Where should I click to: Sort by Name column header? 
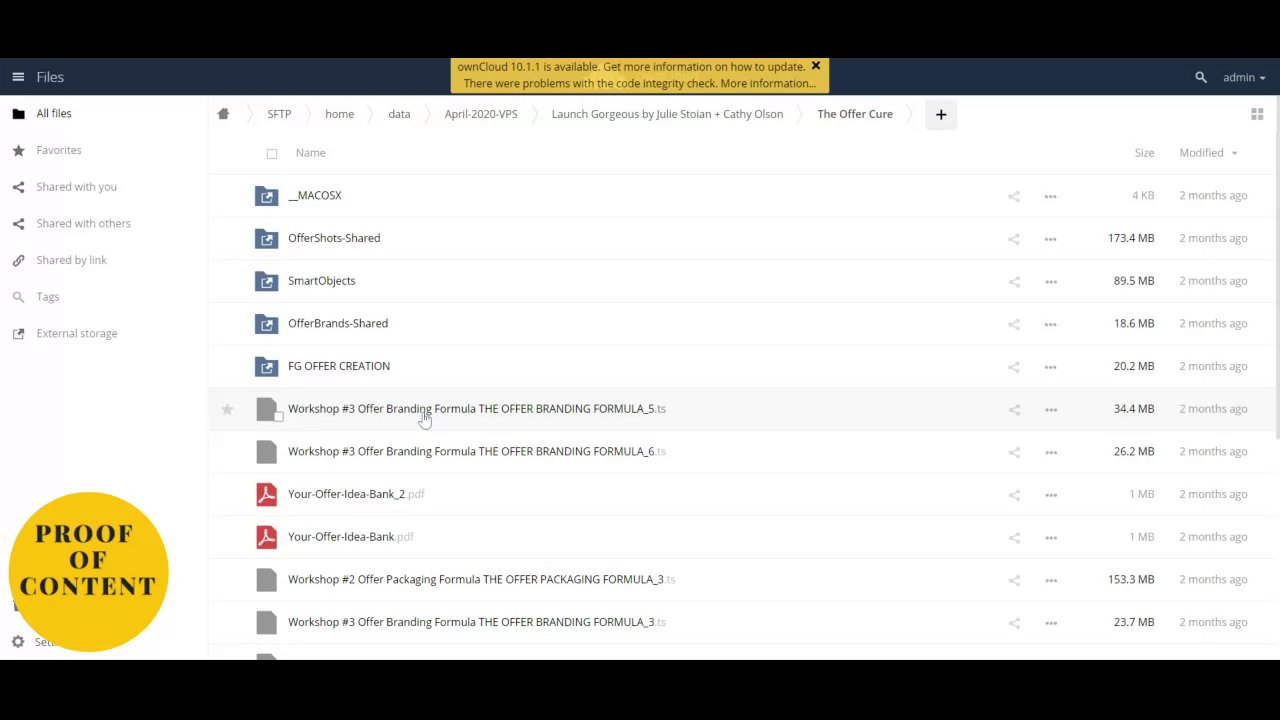point(310,153)
